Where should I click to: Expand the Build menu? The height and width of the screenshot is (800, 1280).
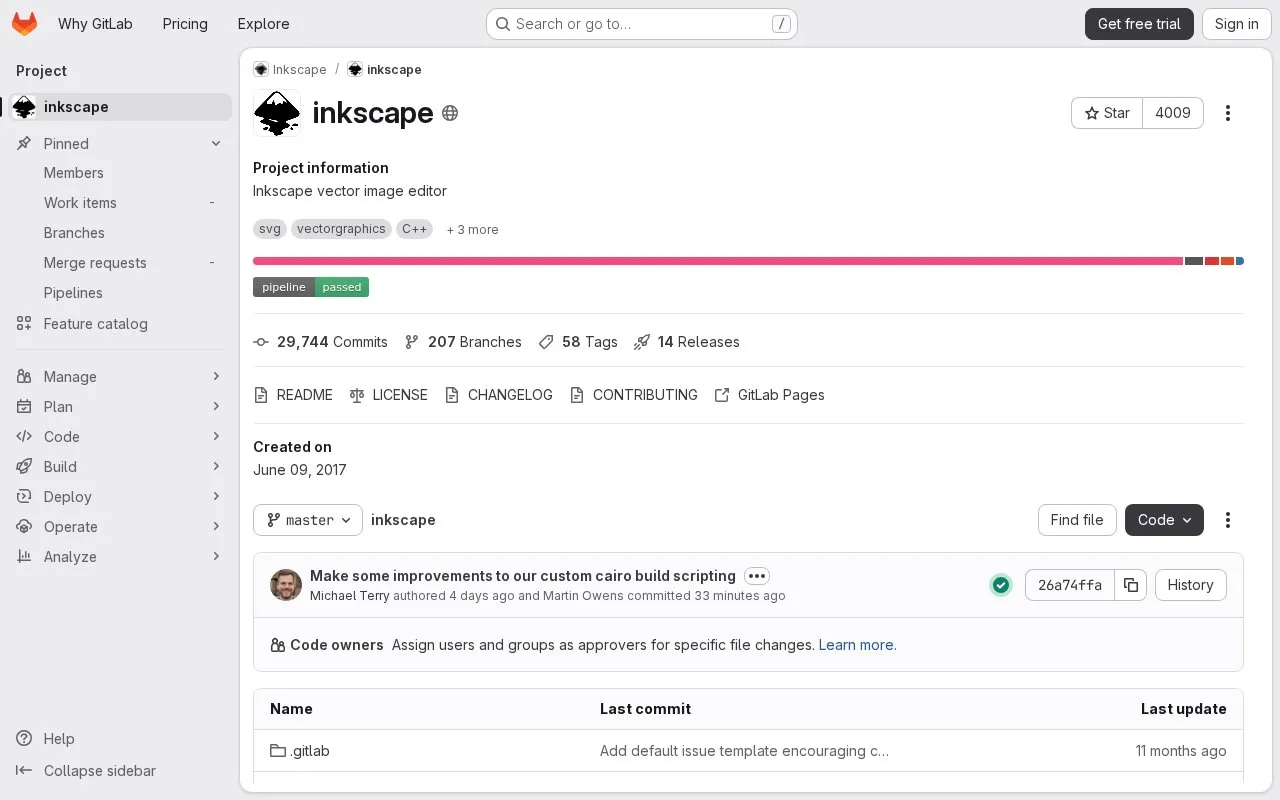[120, 467]
